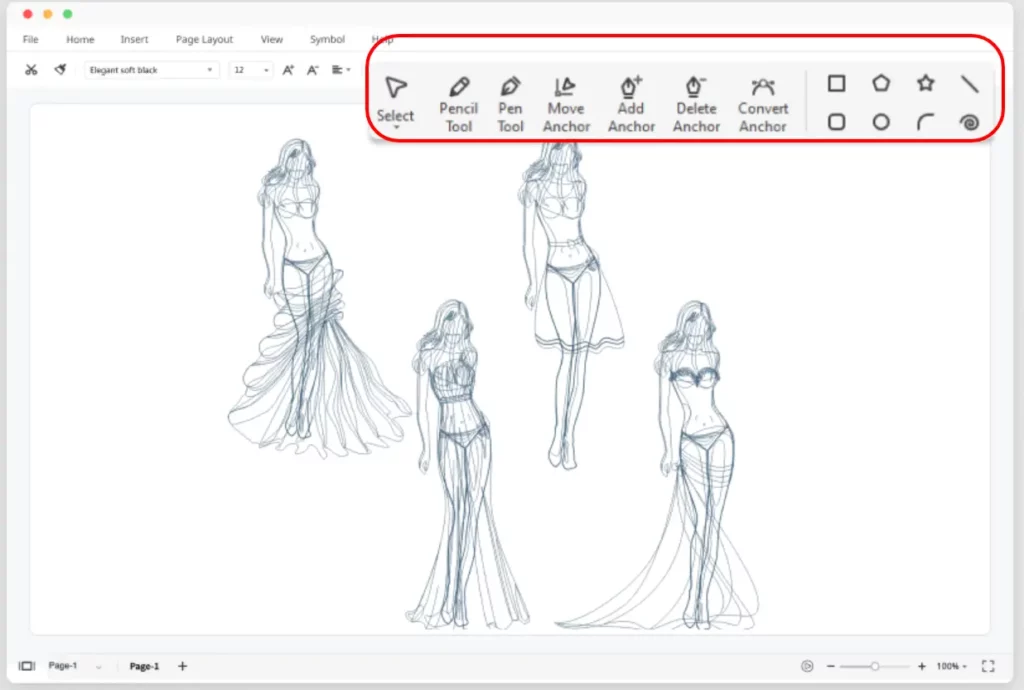Open the font size 12 dropdown
Image resolution: width=1024 pixels, height=690 pixels.
point(251,70)
